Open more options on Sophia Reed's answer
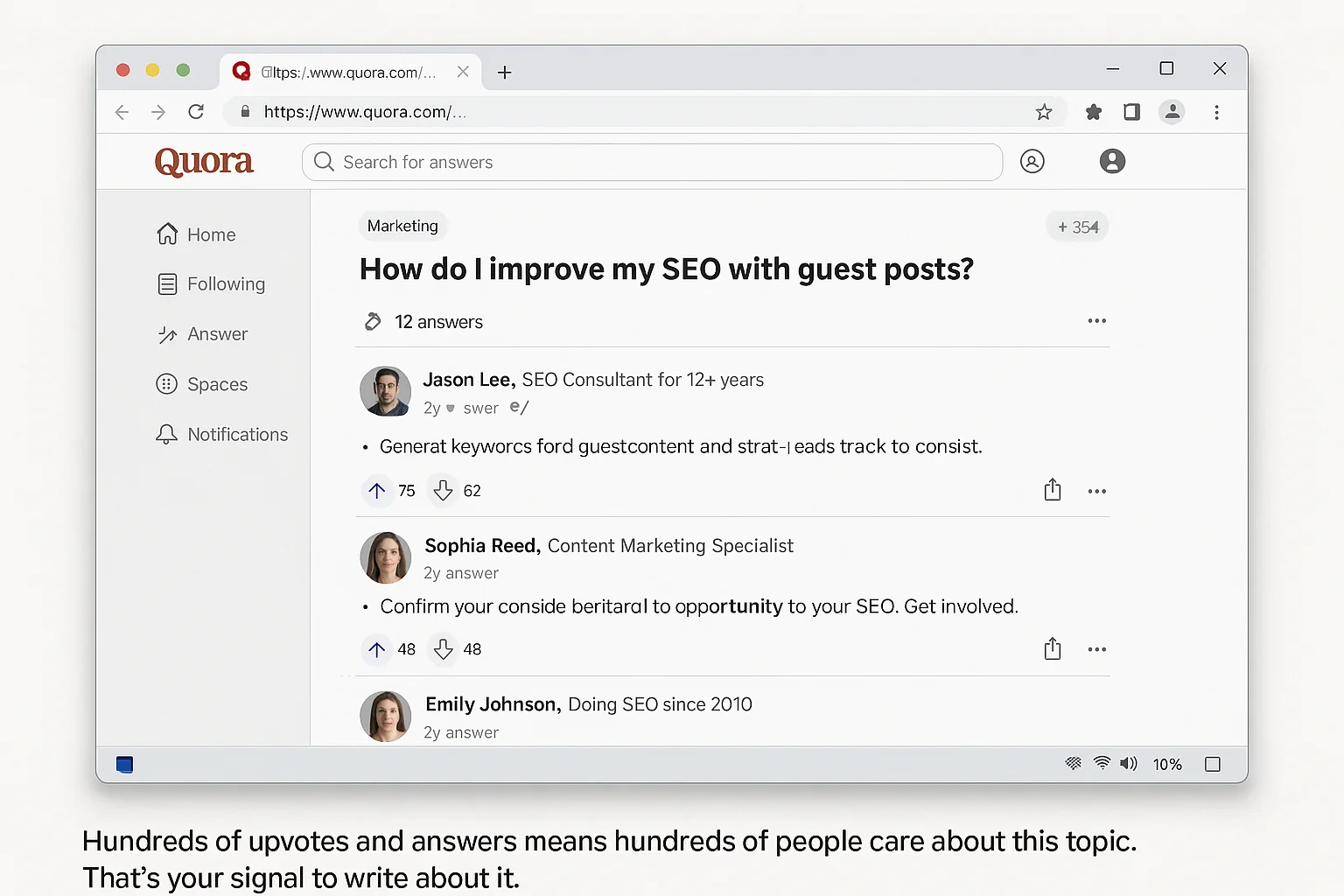1344x896 pixels. [x=1096, y=649]
